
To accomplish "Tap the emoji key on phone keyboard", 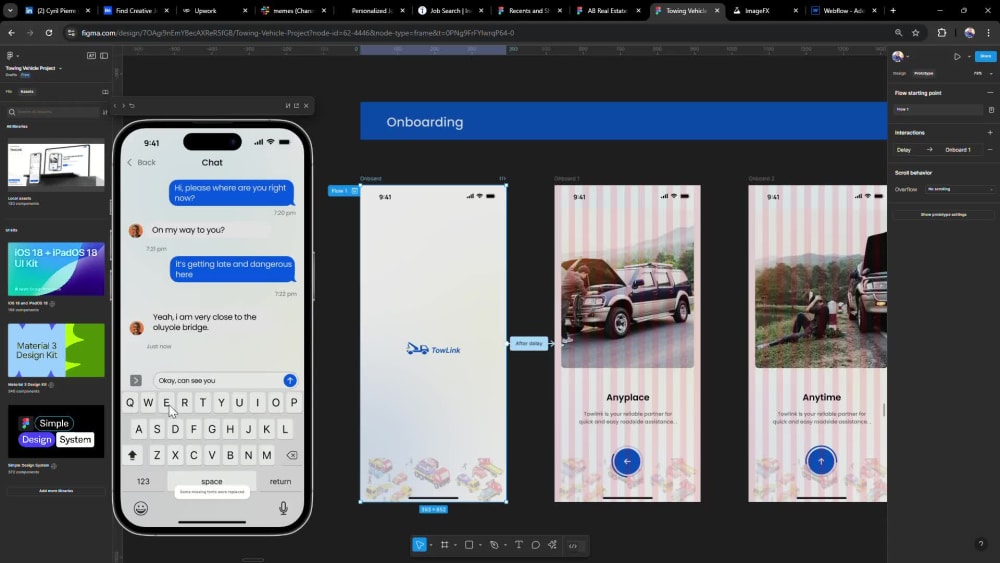I will [141, 508].
